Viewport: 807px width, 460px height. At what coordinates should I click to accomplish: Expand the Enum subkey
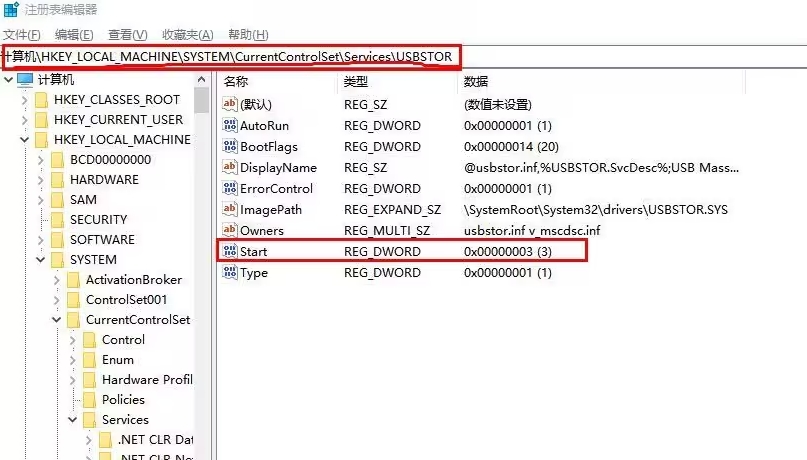point(73,360)
